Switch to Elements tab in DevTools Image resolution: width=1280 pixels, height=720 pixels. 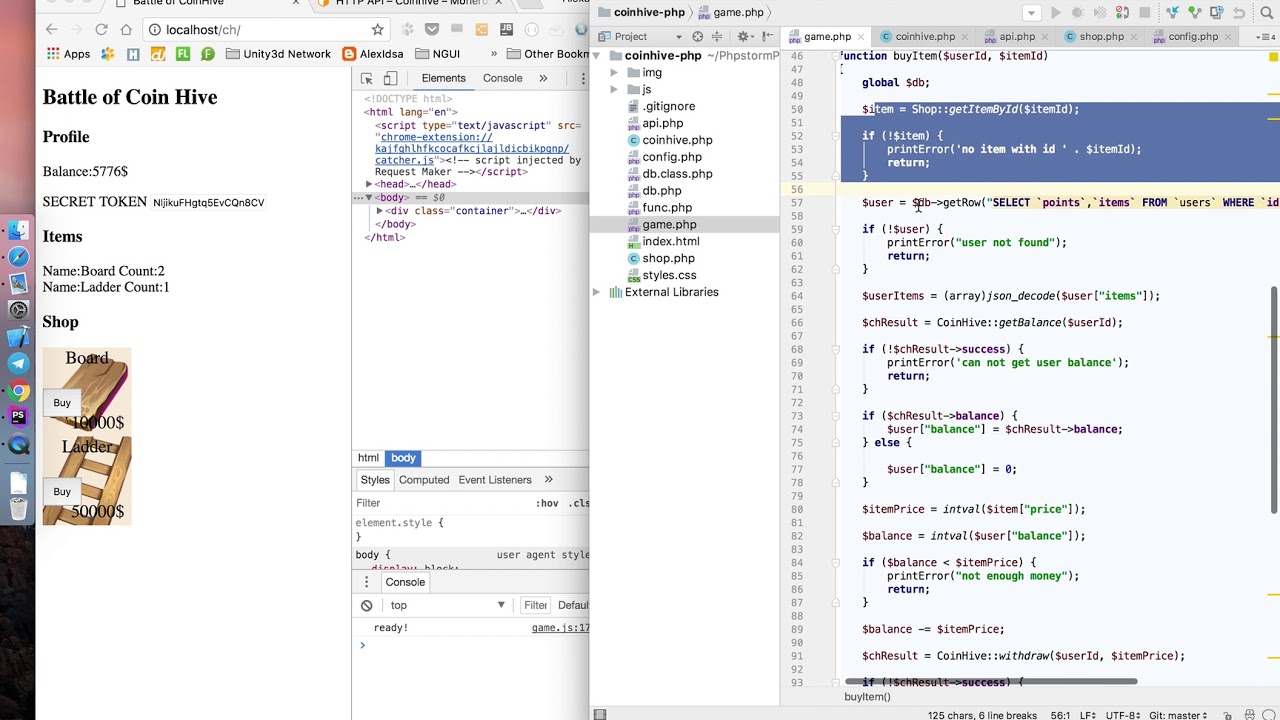coord(443,78)
